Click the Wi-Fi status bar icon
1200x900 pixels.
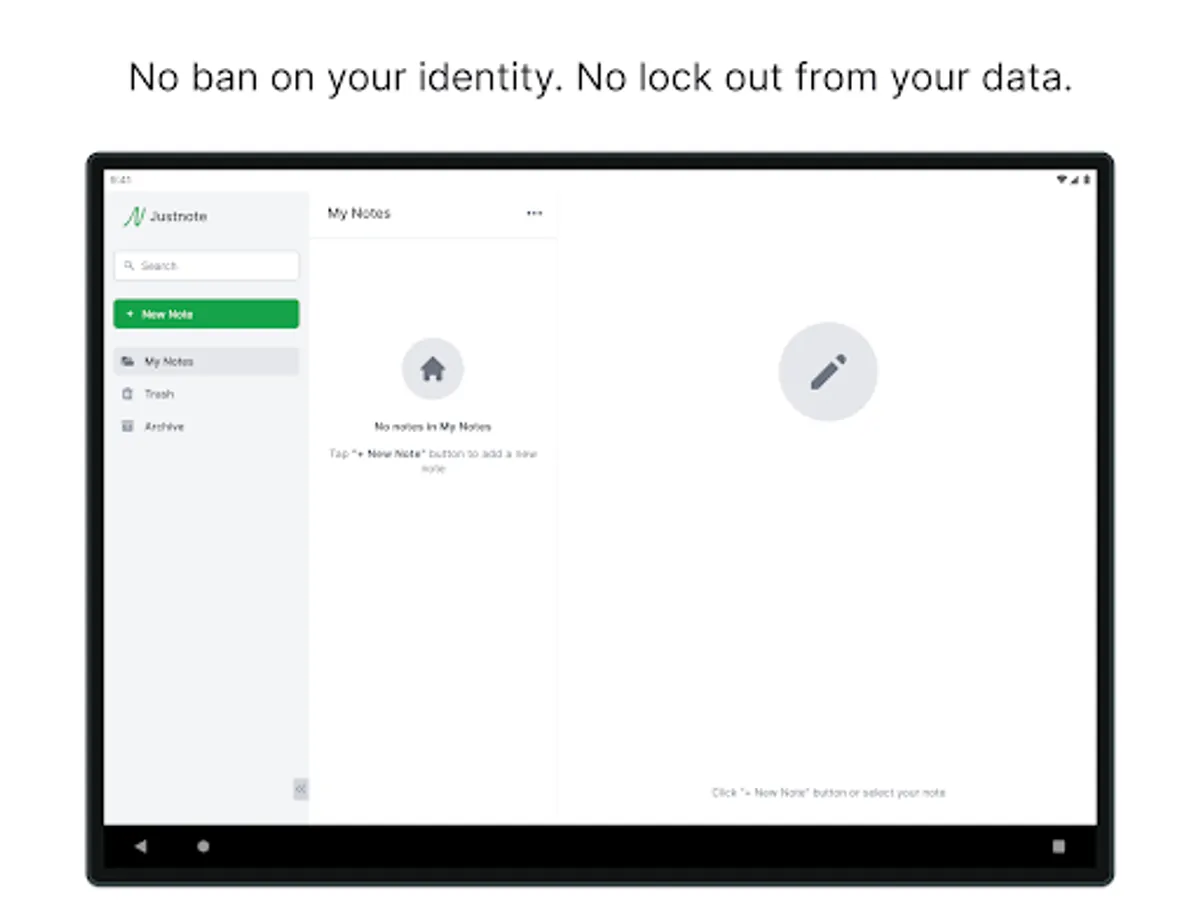click(x=1061, y=180)
